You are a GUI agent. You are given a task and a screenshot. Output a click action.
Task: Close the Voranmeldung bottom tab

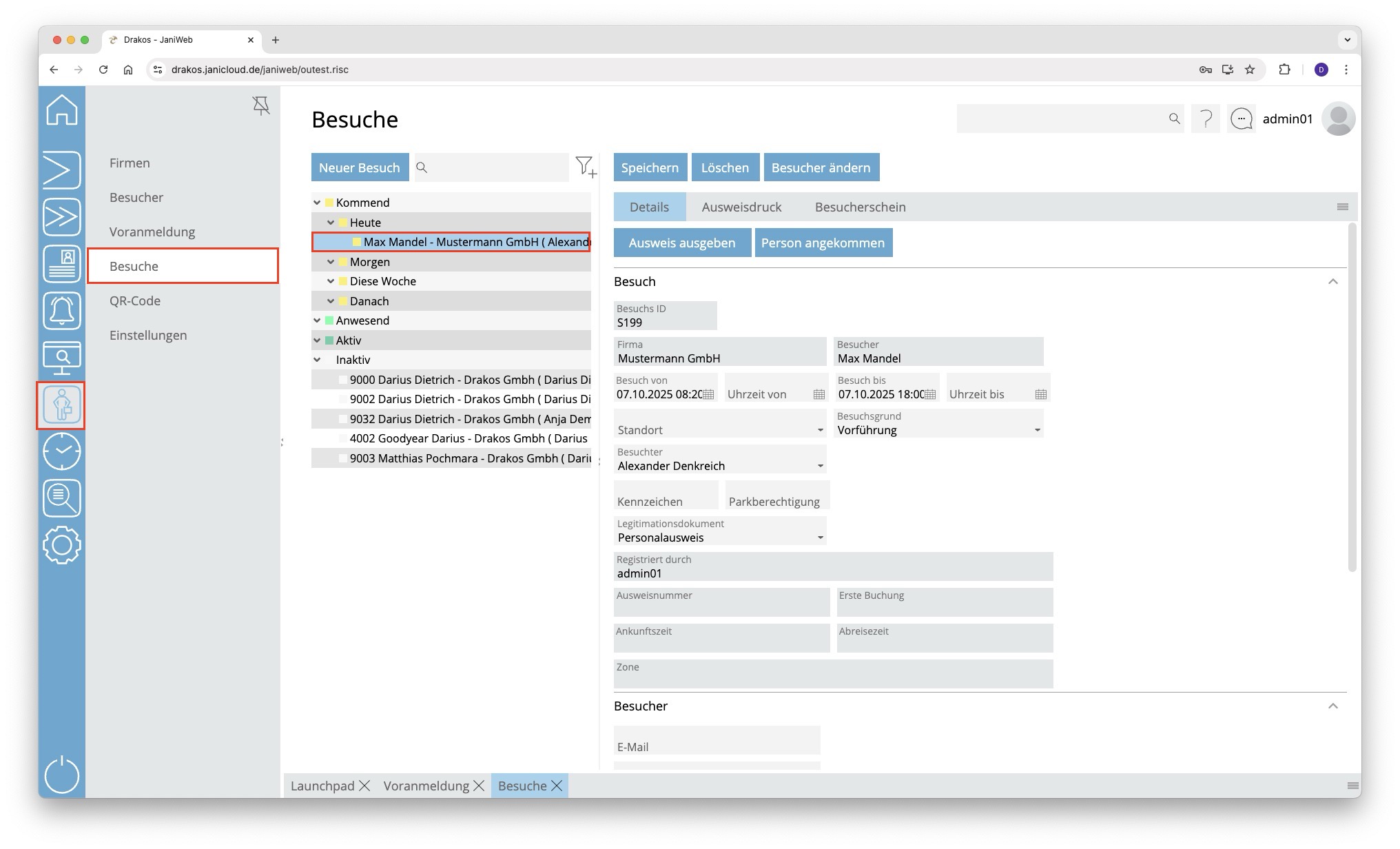click(x=479, y=786)
